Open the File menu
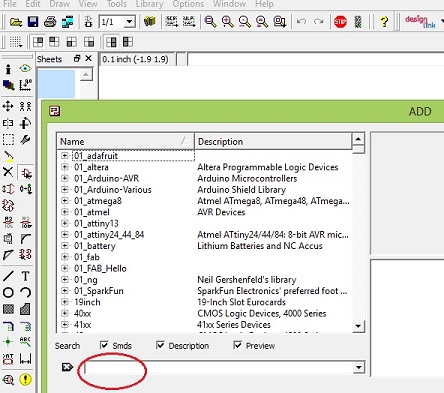The height and width of the screenshot is (393, 444). coord(10,4)
